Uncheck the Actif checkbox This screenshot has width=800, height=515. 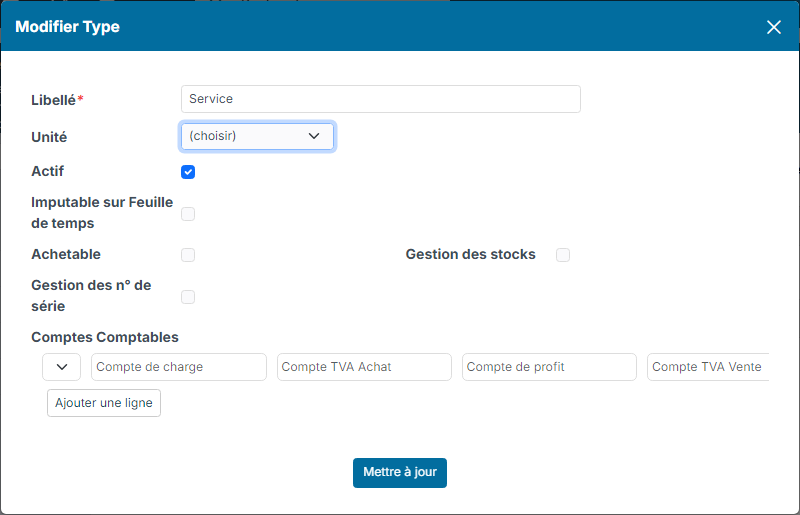click(x=188, y=172)
